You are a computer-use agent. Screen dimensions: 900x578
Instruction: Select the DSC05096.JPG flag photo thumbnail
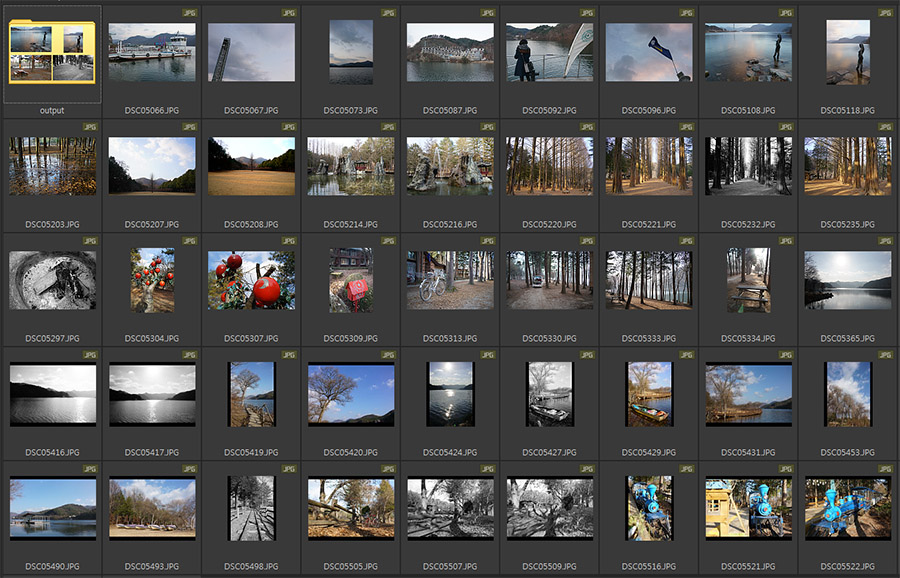tap(649, 53)
